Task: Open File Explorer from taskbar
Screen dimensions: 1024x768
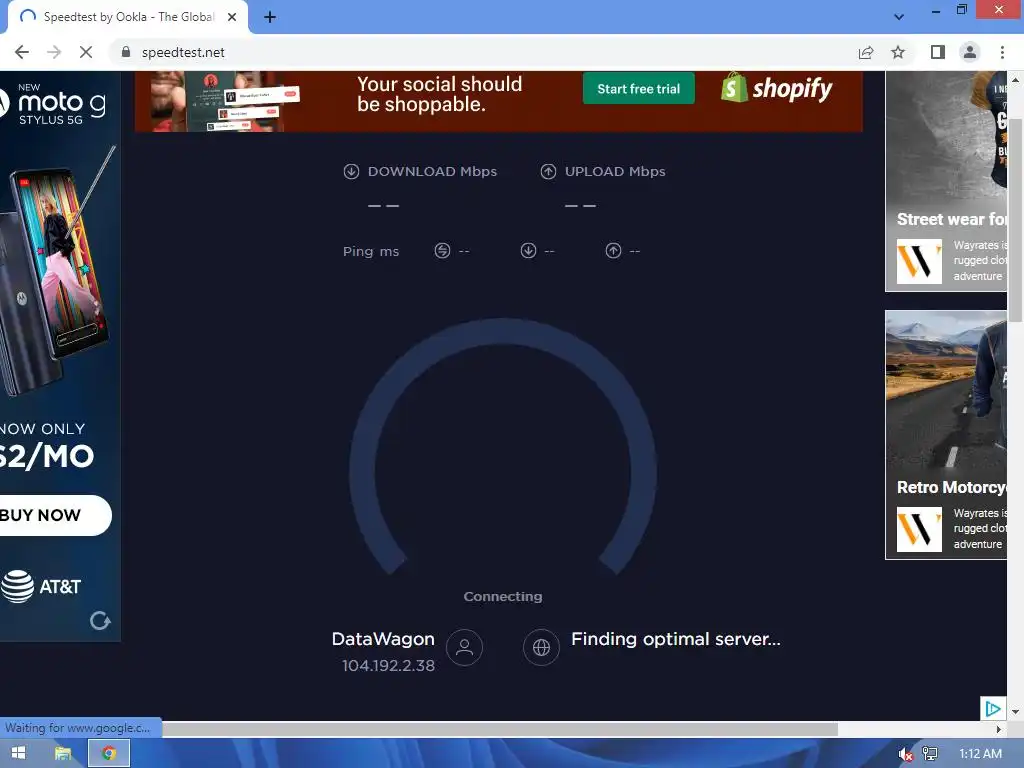Action: [63, 753]
